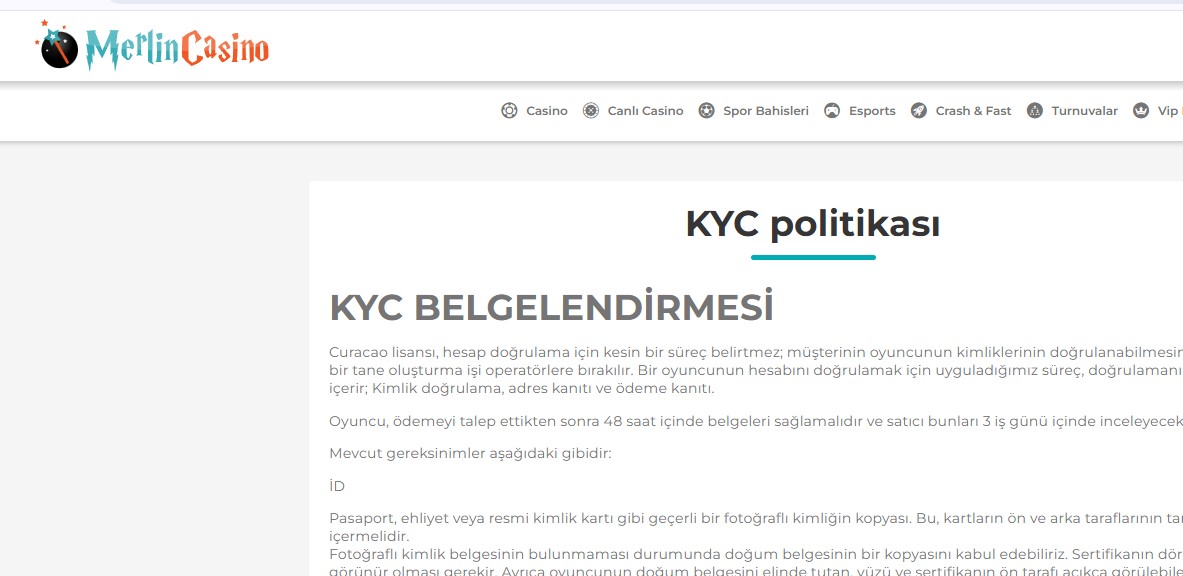Click the Canlı Casino icon
The width and height of the screenshot is (1183, 576).
click(591, 111)
